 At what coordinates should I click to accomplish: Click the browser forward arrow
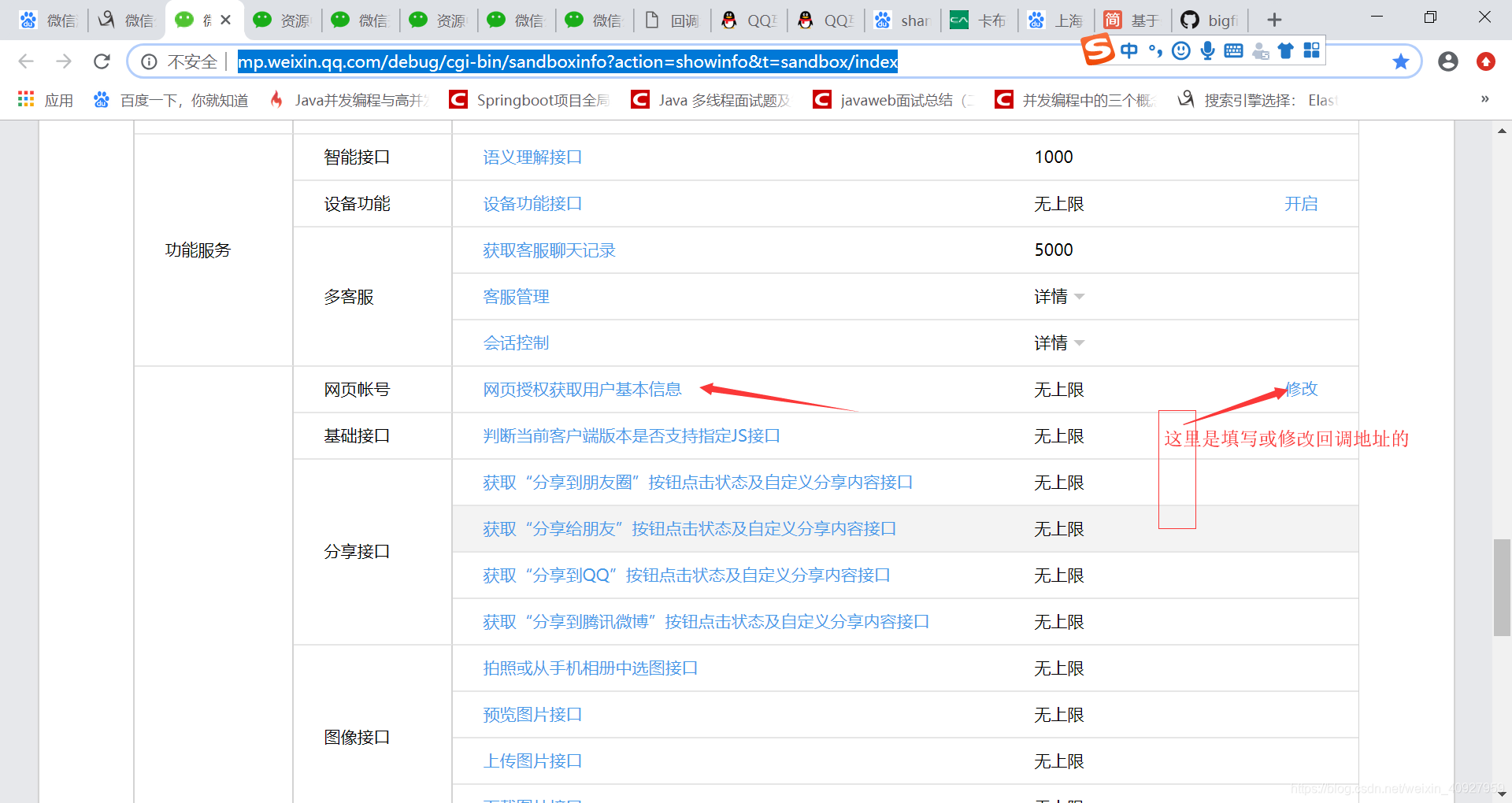(64, 61)
